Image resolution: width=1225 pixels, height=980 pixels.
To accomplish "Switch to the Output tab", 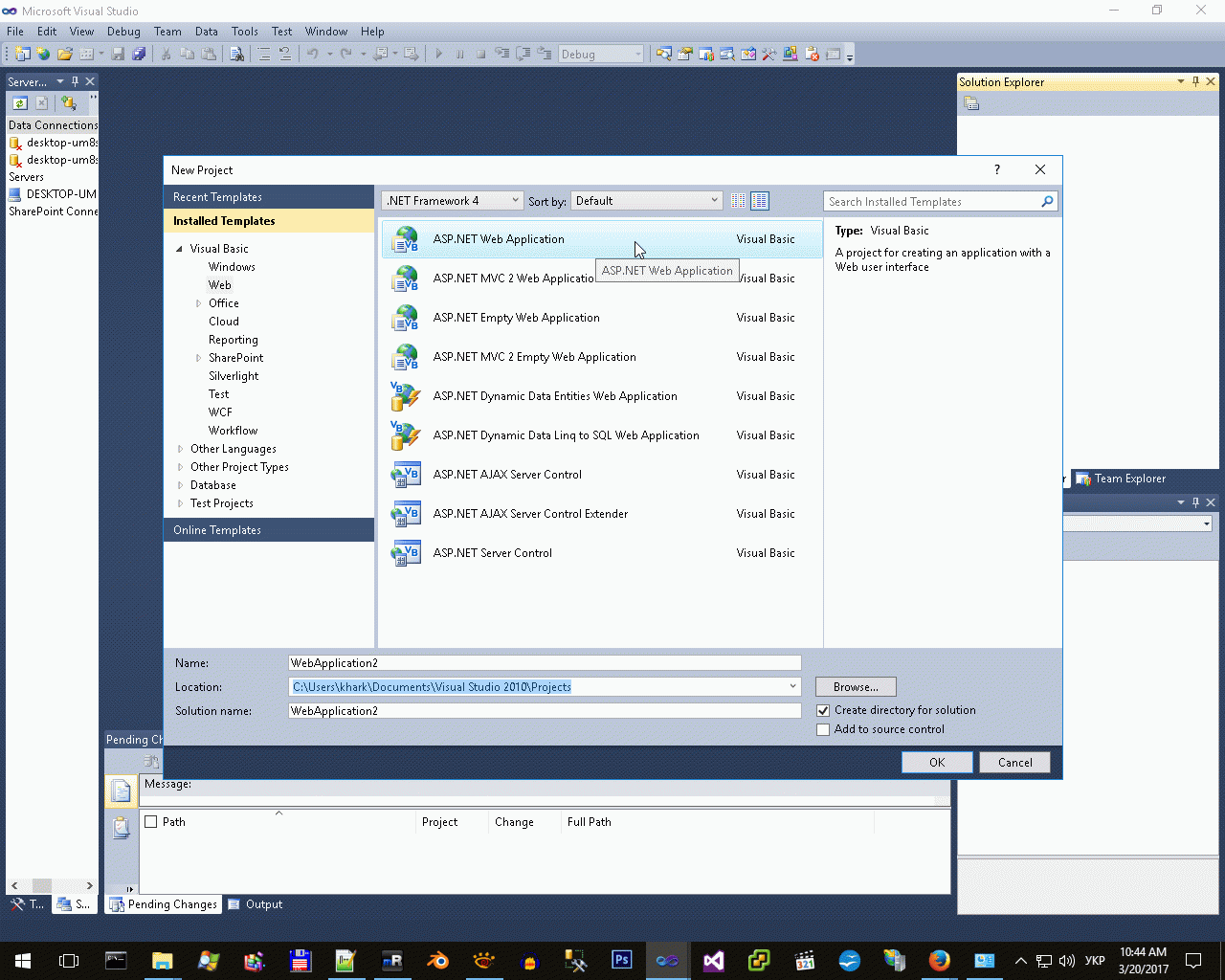I will [256, 904].
